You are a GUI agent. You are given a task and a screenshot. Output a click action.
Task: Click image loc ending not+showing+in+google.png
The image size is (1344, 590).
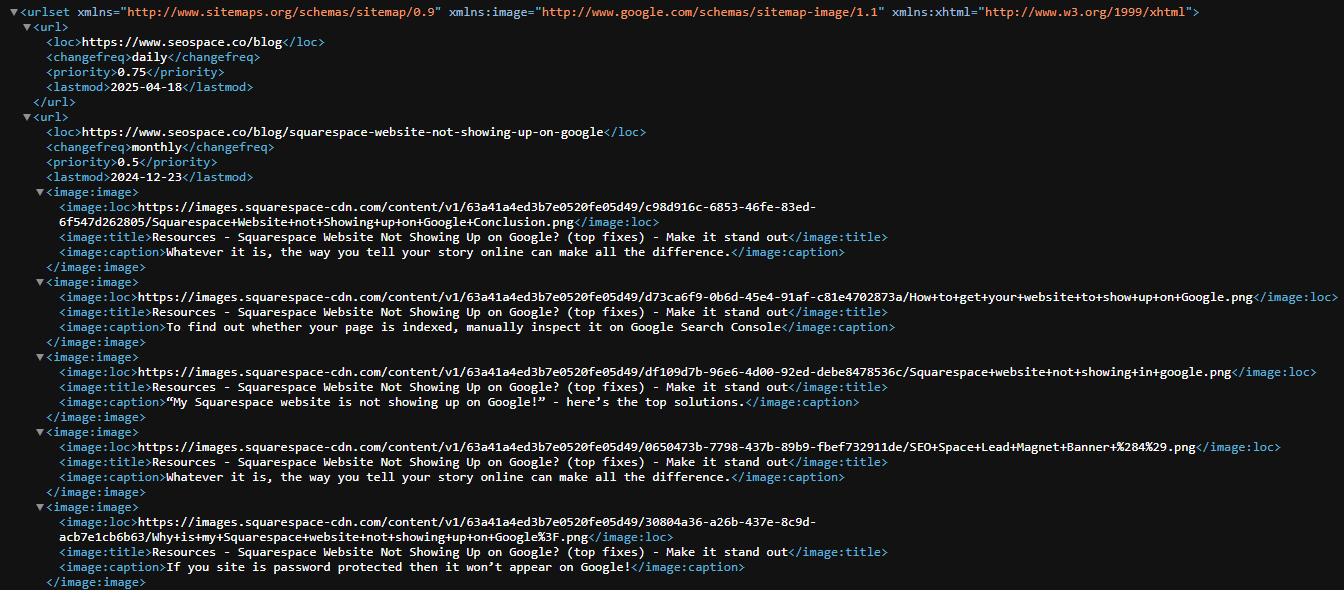(x=685, y=372)
